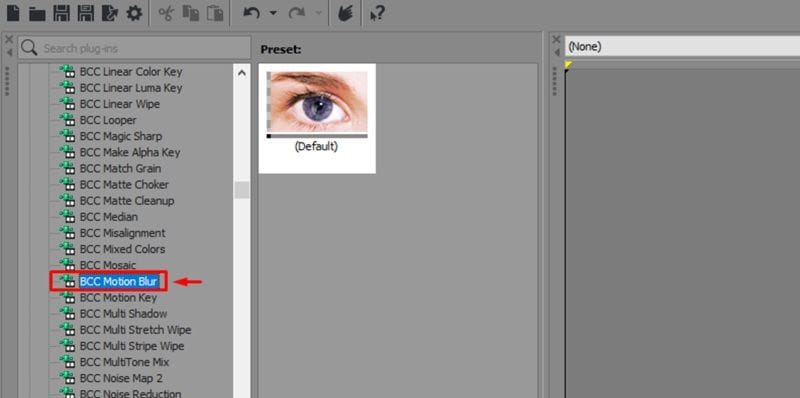Screen dimensions: 800x398
Task: Select BCC Multi Stretch Wipe
Action: (x=135, y=330)
